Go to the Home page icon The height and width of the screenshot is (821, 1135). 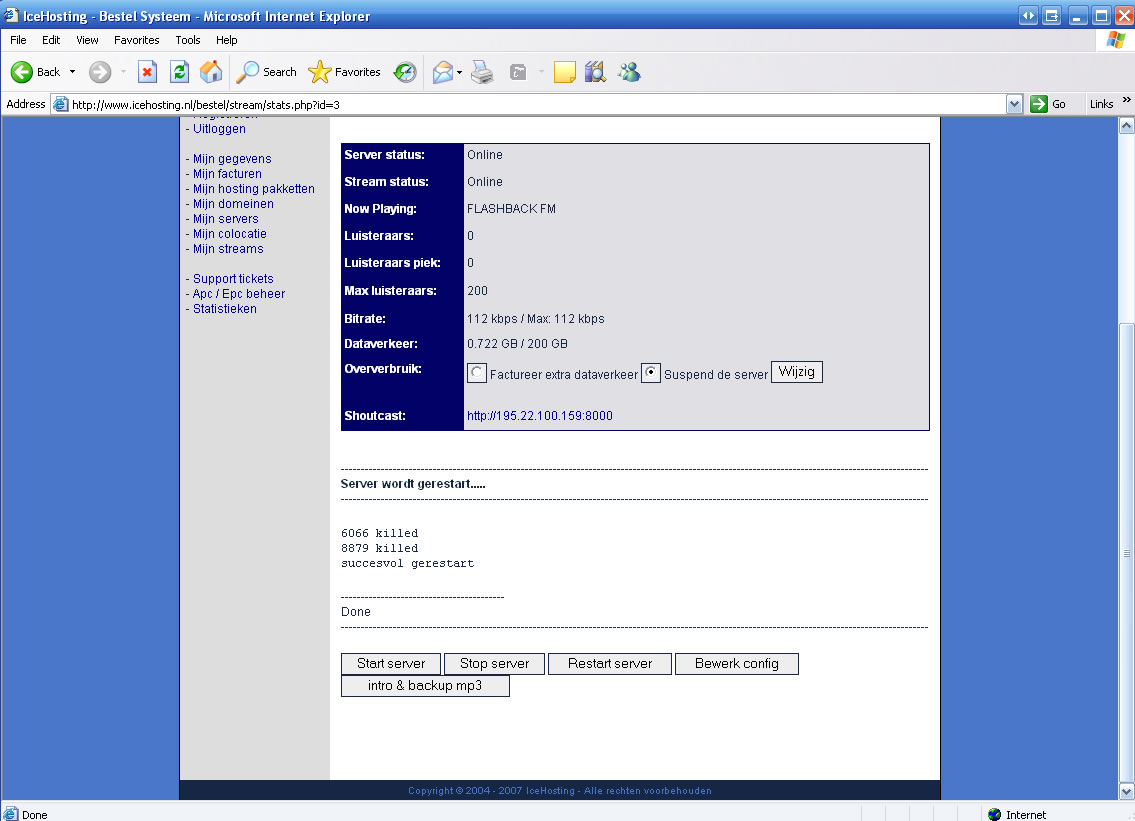211,72
